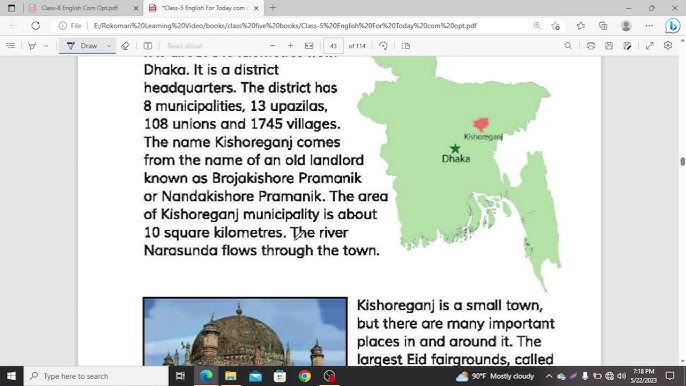Enter full screen mode
This screenshot has width=686, height=386.
point(650,46)
